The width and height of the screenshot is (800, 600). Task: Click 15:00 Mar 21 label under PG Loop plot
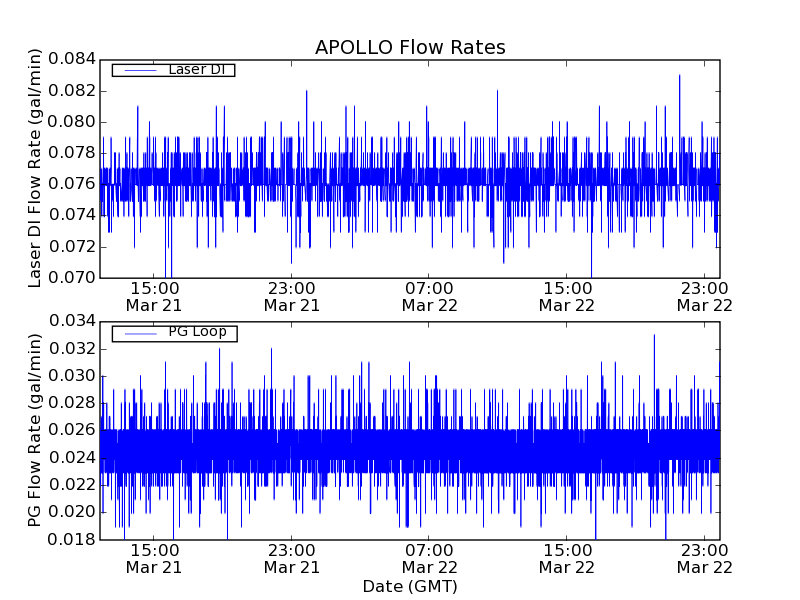point(154,559)
